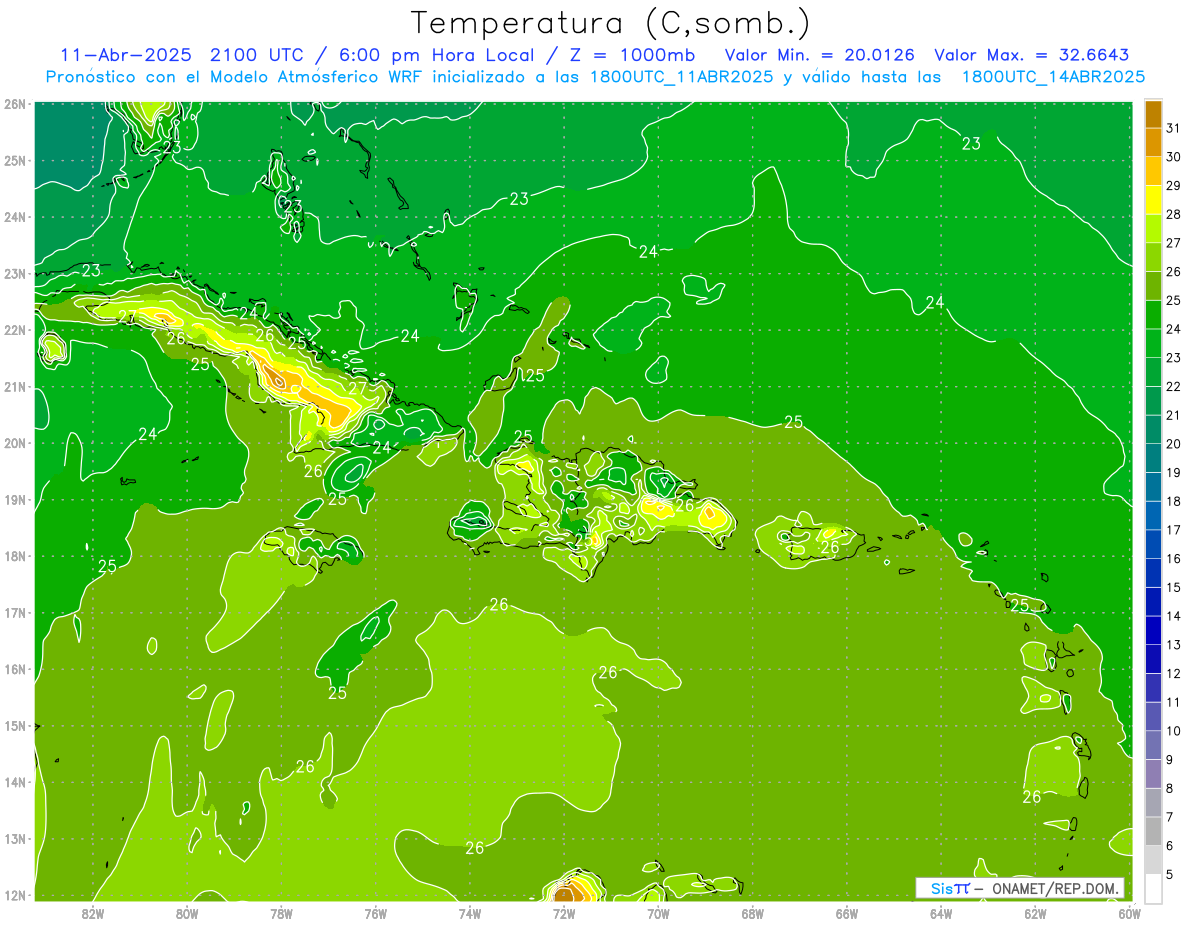Click the '22N' latitude axis label
The width and height of the screenshot is (1200, 927).
(x=15, y=330)
